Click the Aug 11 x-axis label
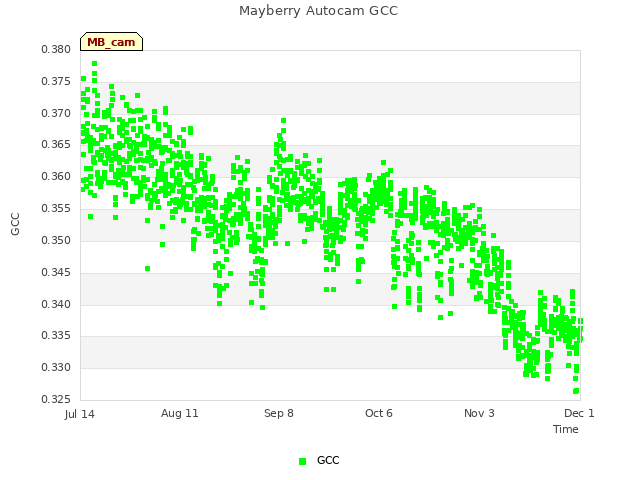Image resolution: width=640 pixels, height=480 pixels. (x=180, y=413)
